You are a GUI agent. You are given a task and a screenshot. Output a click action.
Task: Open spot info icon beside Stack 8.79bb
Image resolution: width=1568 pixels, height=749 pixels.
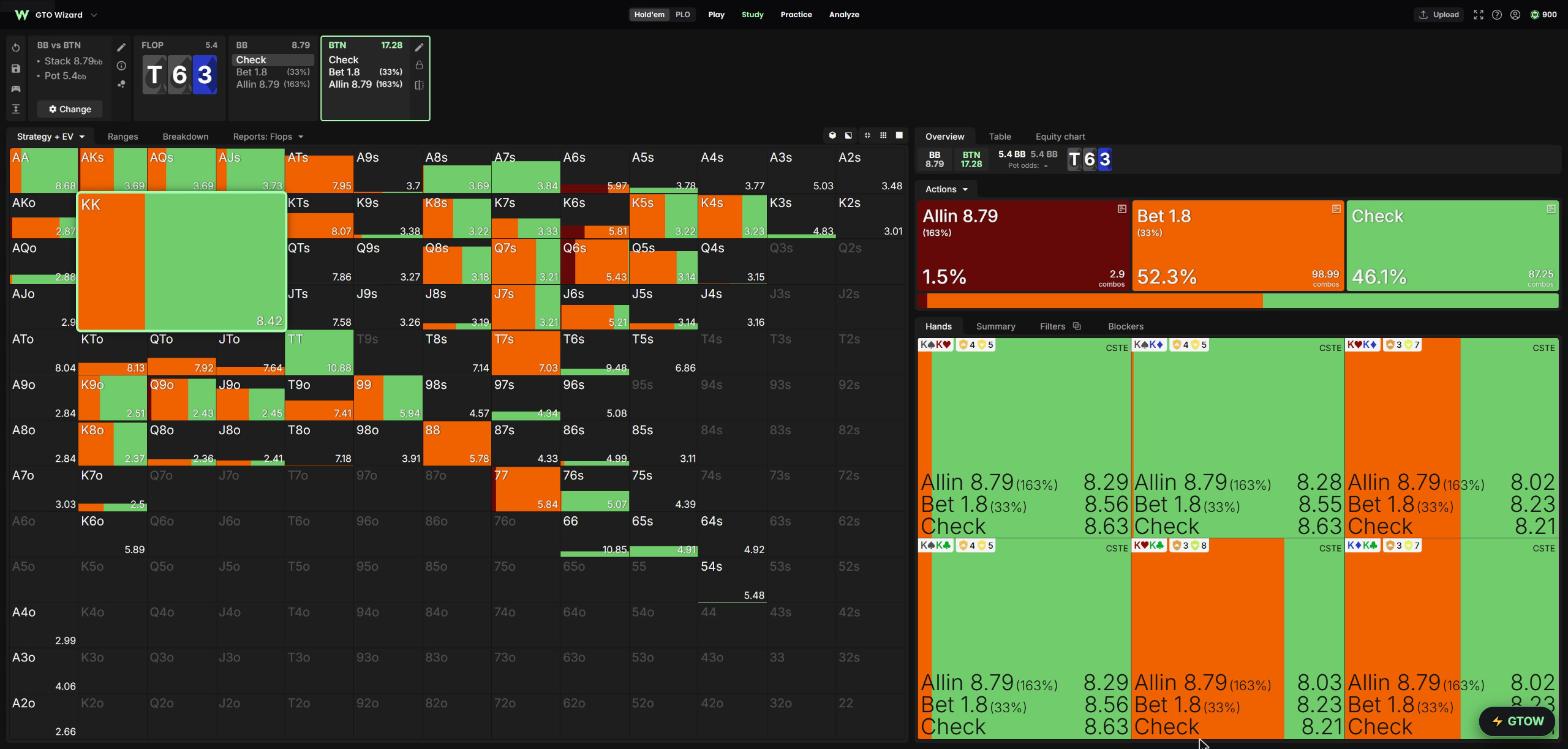click(121, 66)
